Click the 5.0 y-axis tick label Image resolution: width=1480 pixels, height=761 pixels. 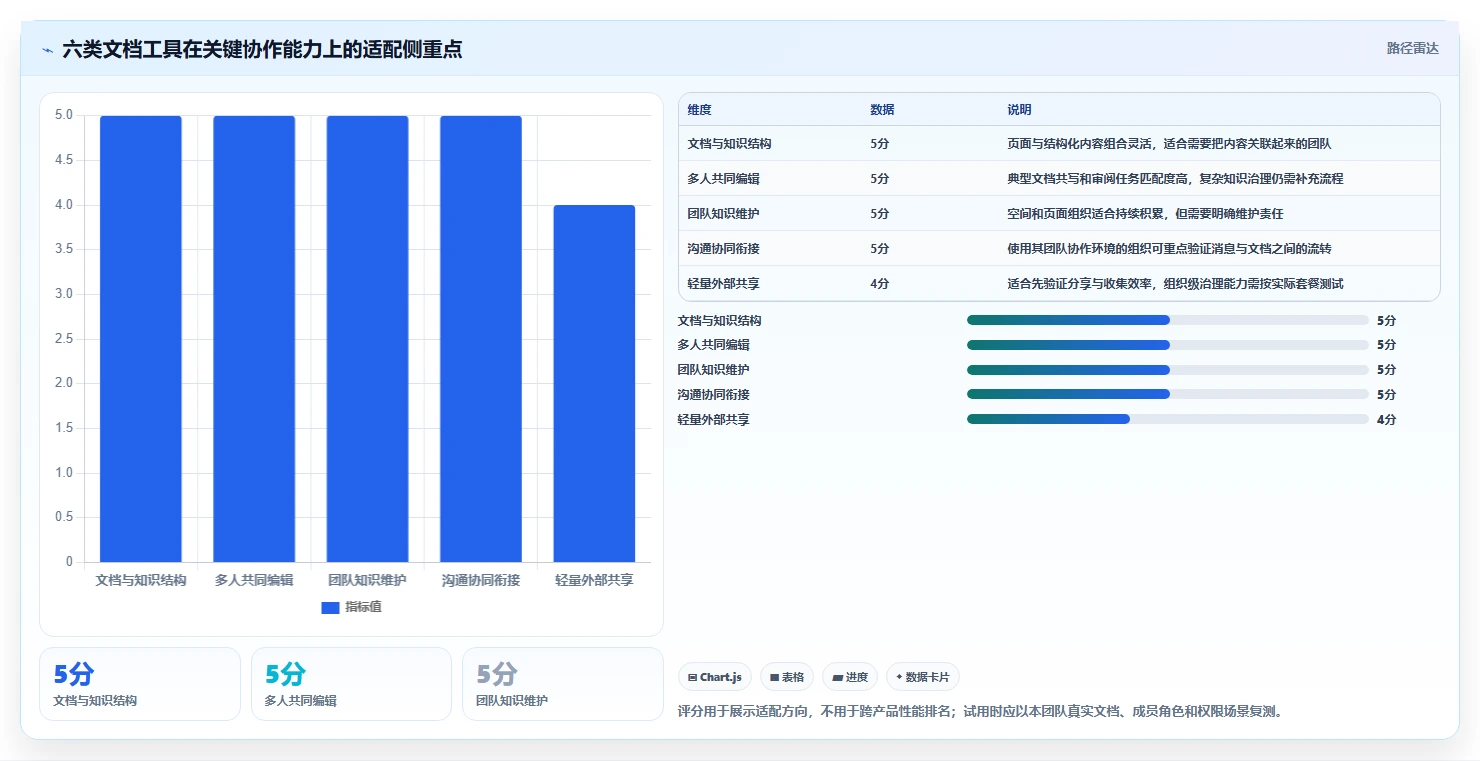click(64, 115)
